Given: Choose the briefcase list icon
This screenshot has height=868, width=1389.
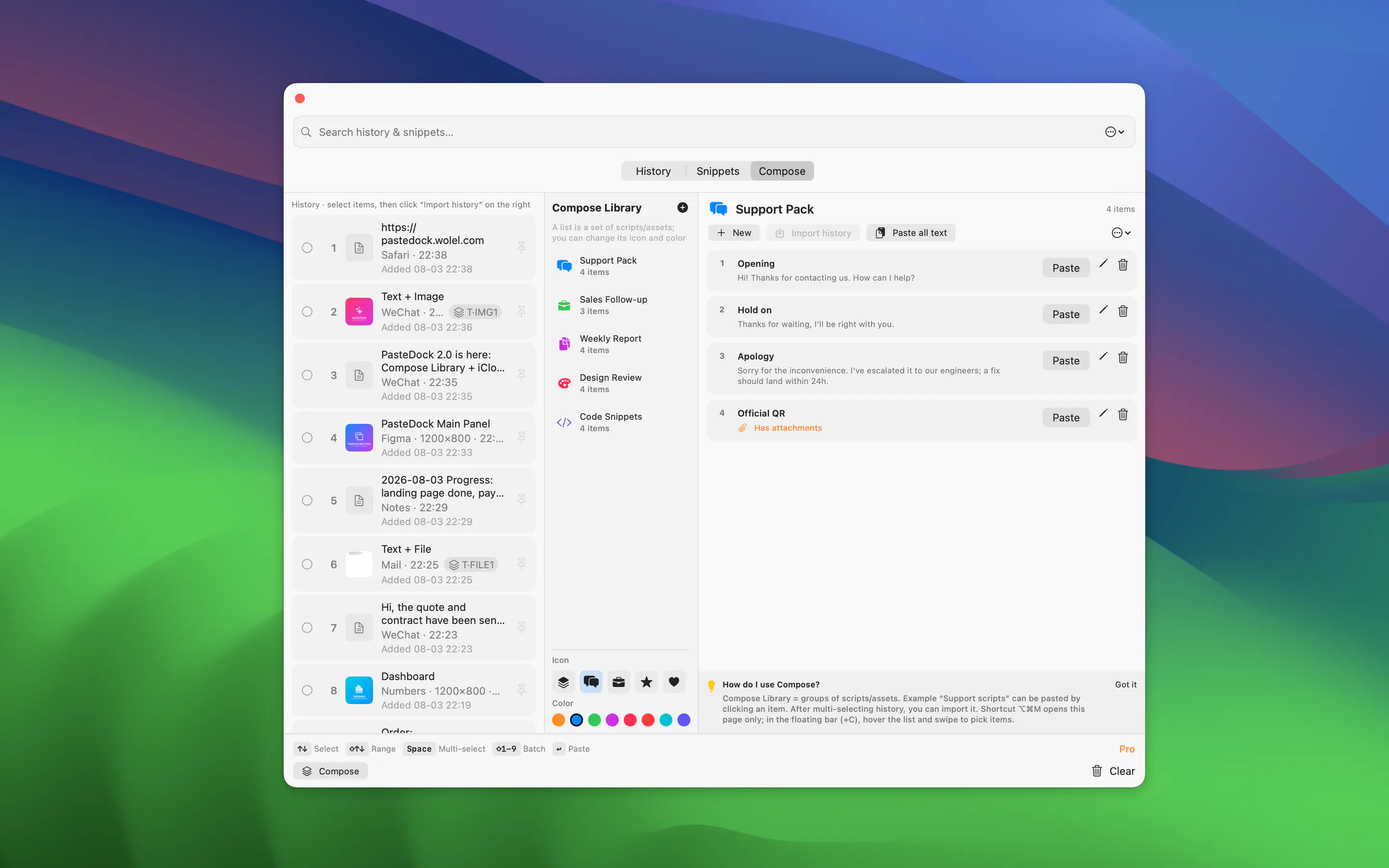Looking at the screenshot, I should 618,682.
